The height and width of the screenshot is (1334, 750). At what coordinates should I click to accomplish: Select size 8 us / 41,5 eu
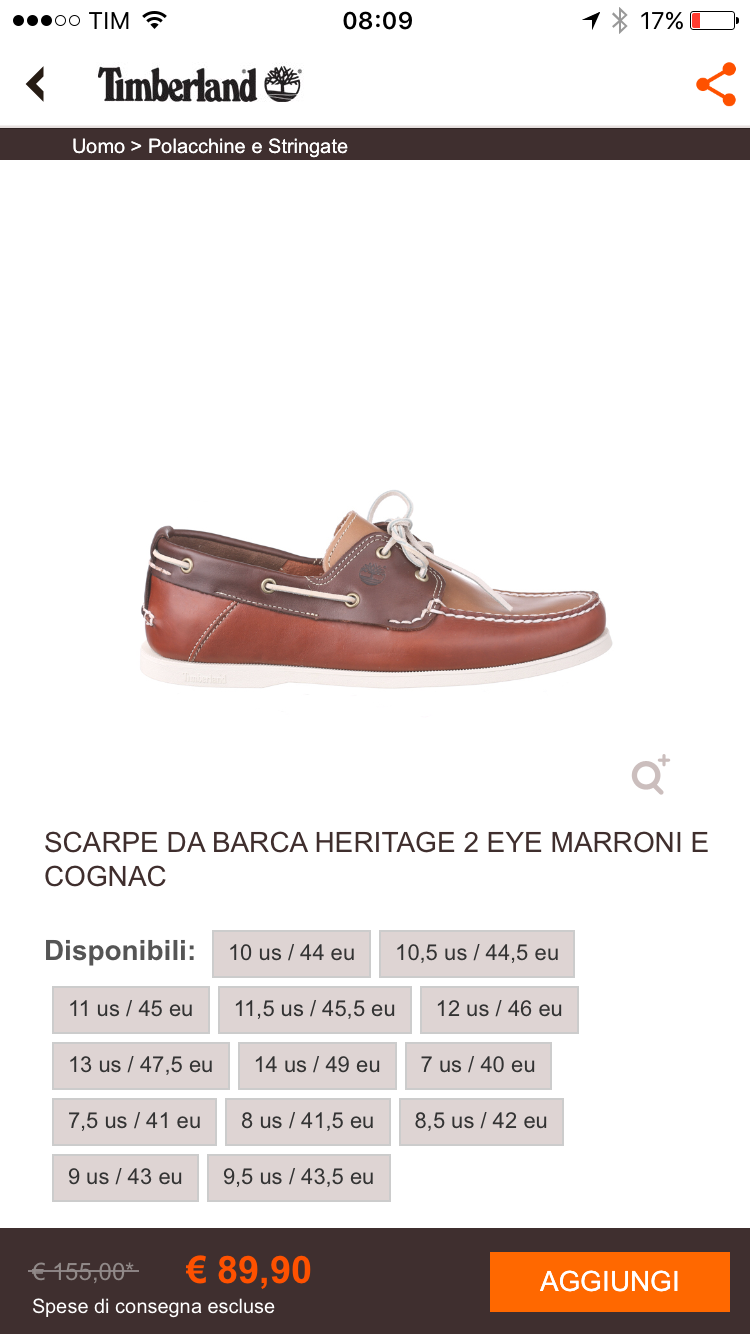click(308, 1121)
